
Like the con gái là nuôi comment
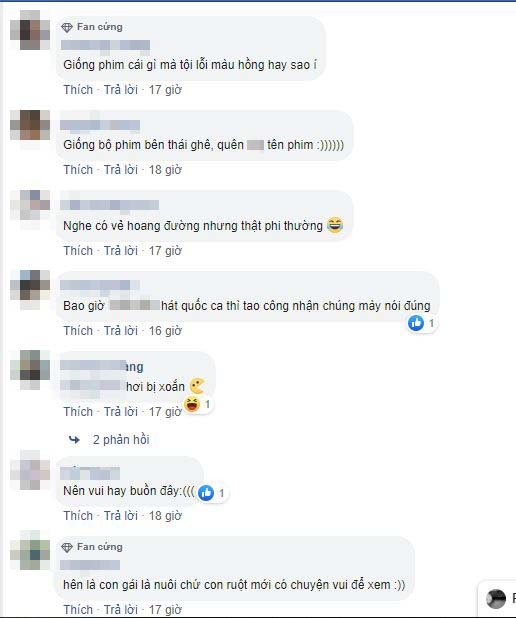78,609
